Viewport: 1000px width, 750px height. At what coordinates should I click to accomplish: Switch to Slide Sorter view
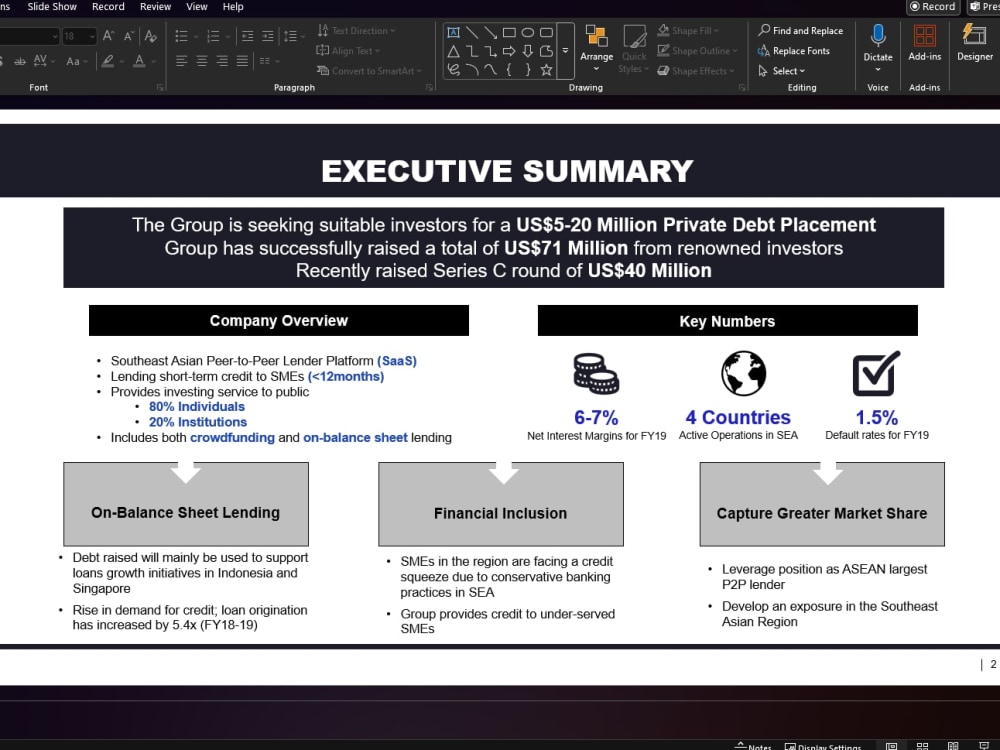click(922, 746)
